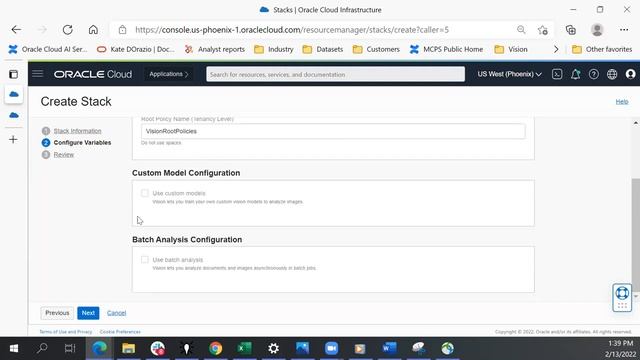This screenshot has width=640, height=360.
Task: Open the Industry favorites folder
Action: coord(274,49)
